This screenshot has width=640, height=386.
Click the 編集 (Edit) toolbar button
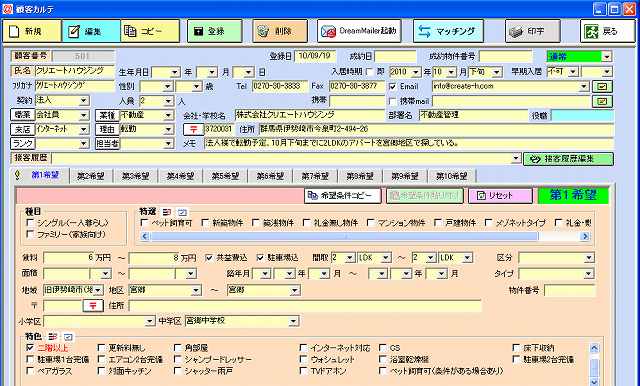click(91, 31)
